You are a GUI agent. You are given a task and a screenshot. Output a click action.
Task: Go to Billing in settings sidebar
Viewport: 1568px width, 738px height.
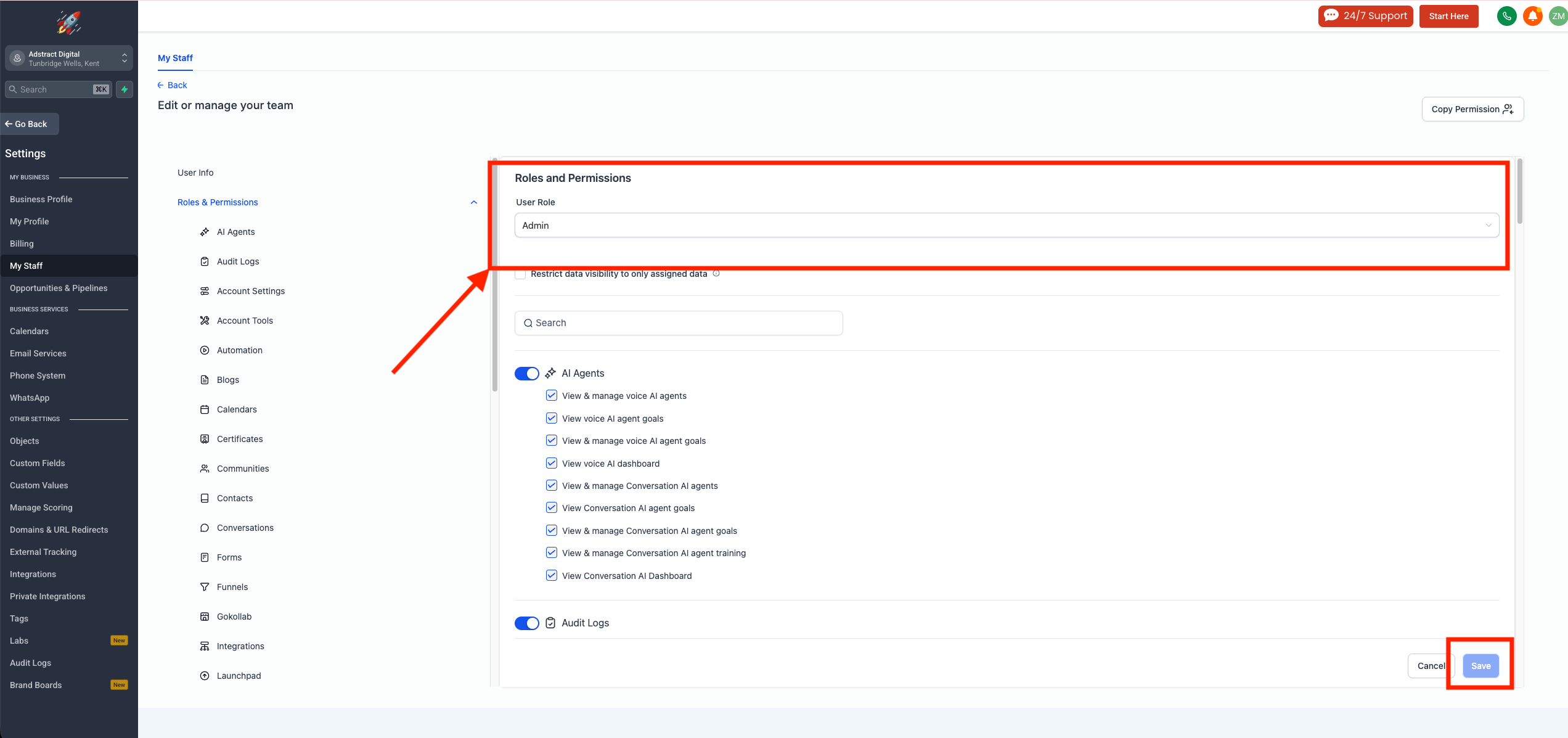pyautogui.click(x=22, y=244)
